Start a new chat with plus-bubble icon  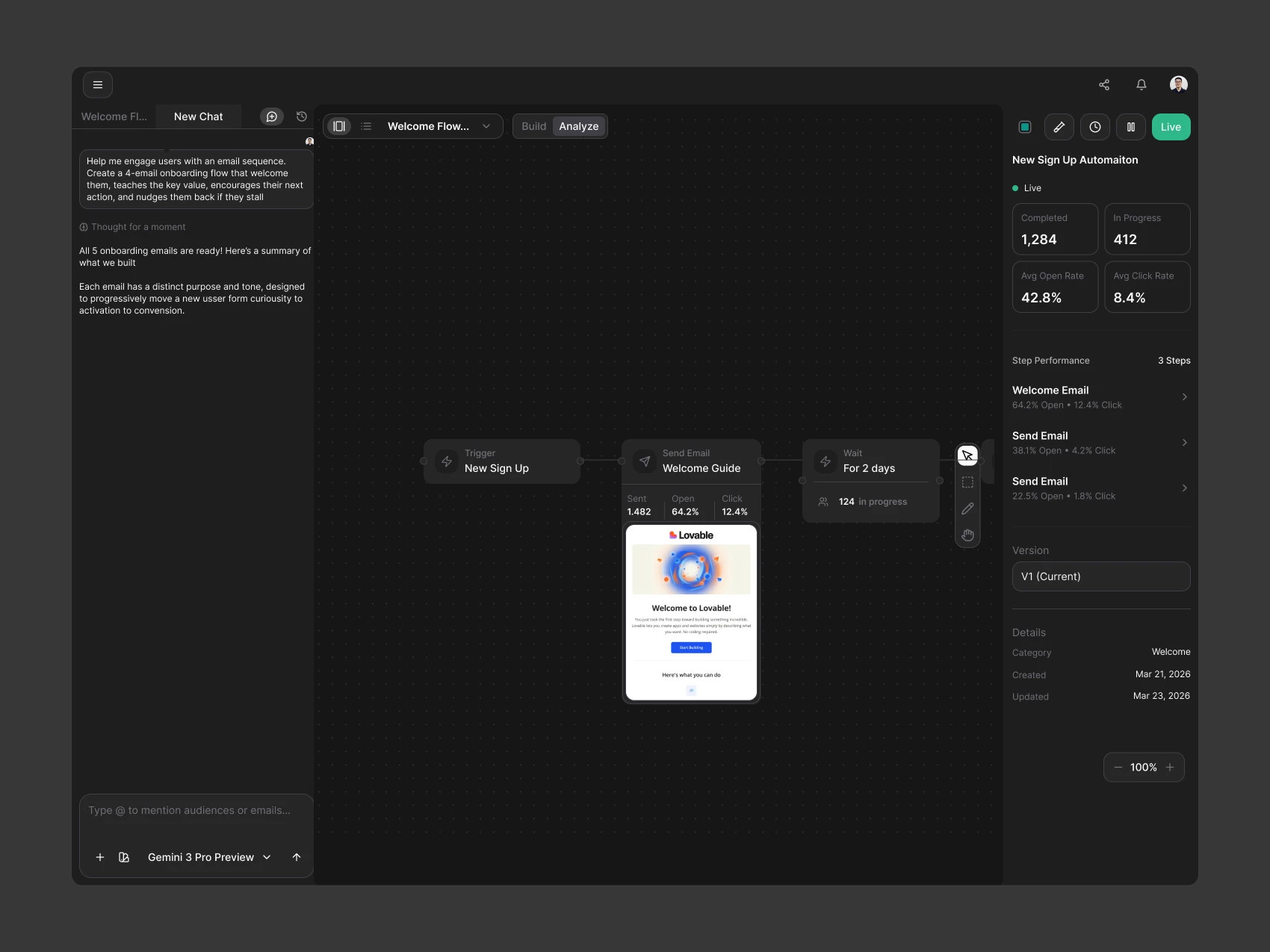click(x=272, y=116)
